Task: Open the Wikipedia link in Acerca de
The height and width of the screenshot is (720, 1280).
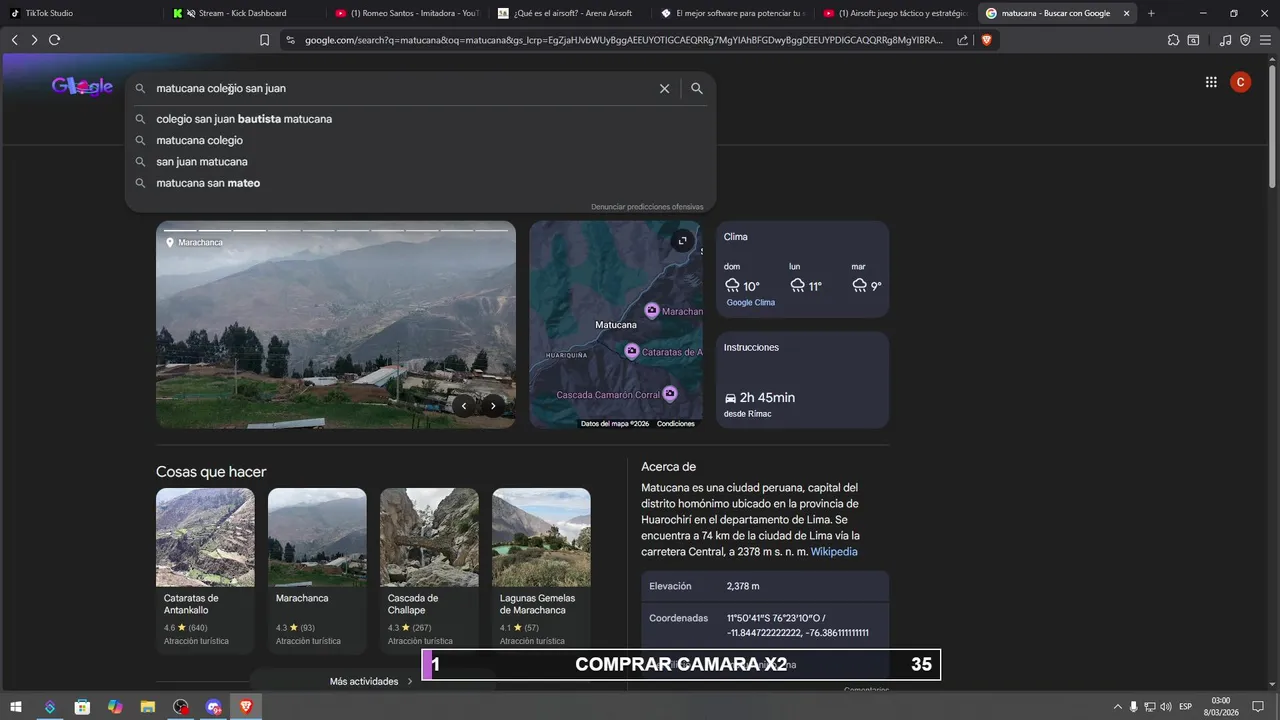Action: [x=834, y=552]
